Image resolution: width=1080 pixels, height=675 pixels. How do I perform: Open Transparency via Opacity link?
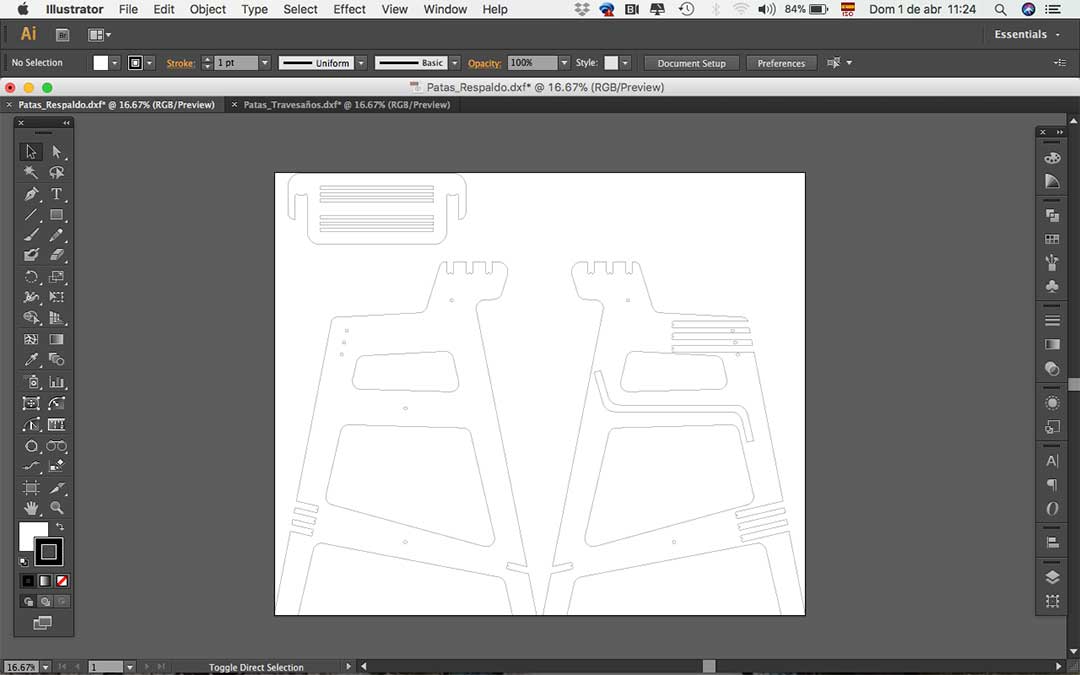tap(484, 63)
